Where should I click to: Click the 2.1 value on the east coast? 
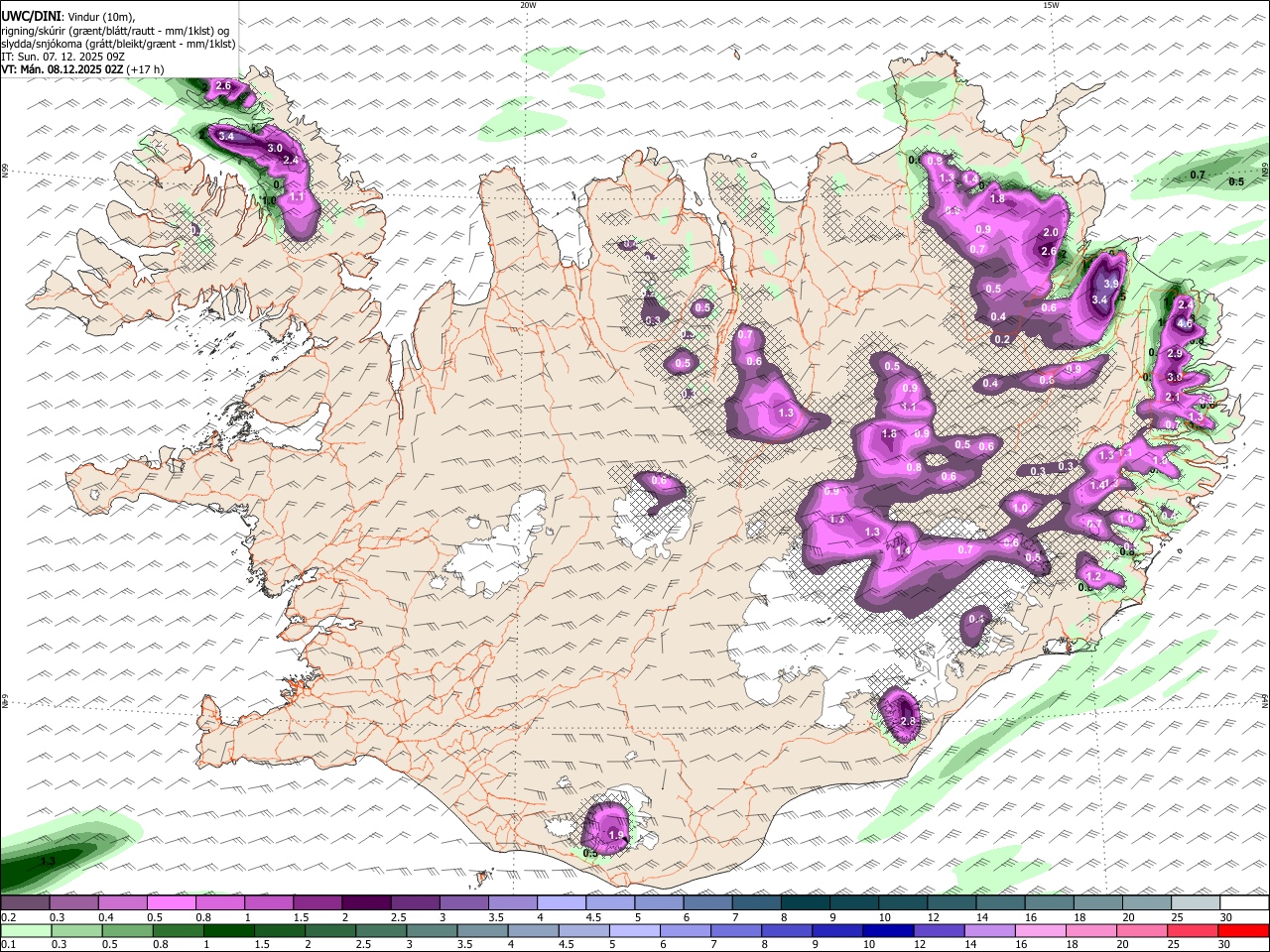click(1172, 397)
